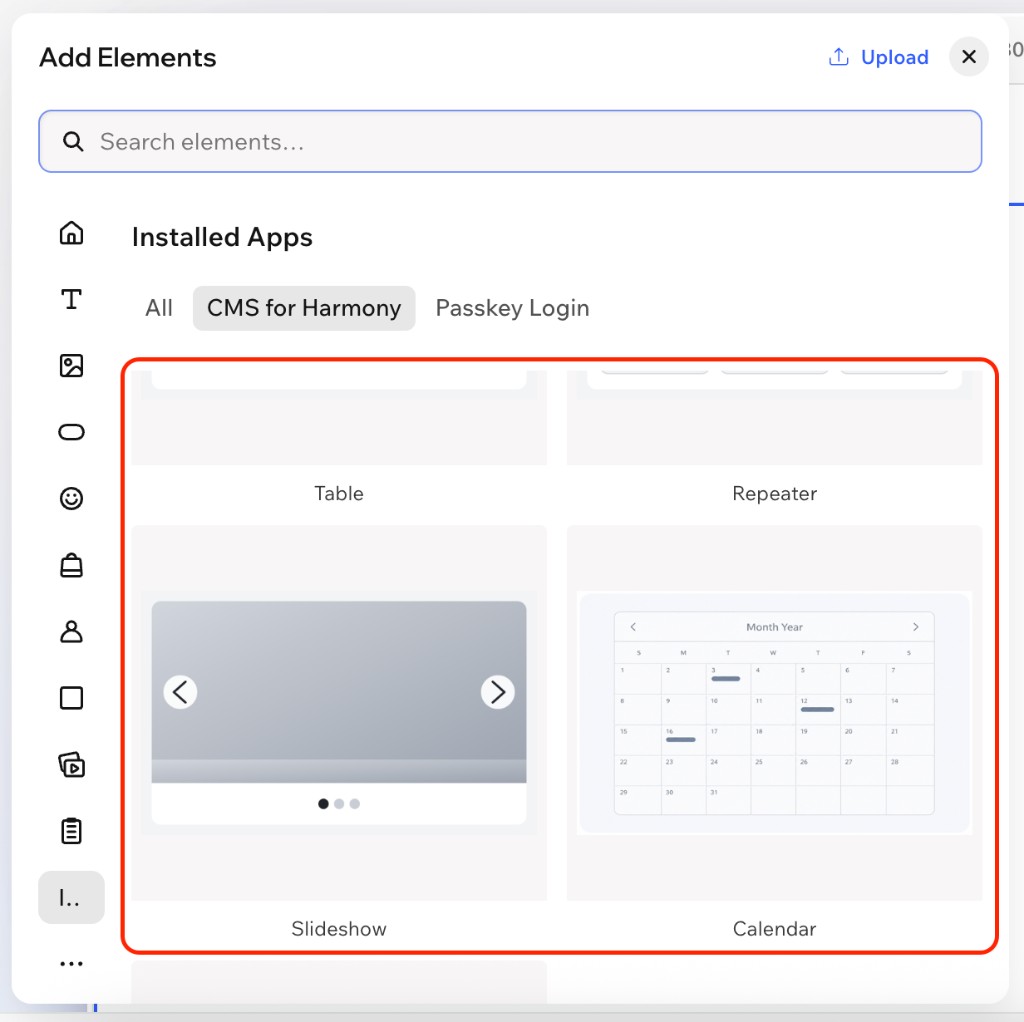Open the Image elements icon
The width and height of the screenshot is (1024, 1022).
(71, 366)
